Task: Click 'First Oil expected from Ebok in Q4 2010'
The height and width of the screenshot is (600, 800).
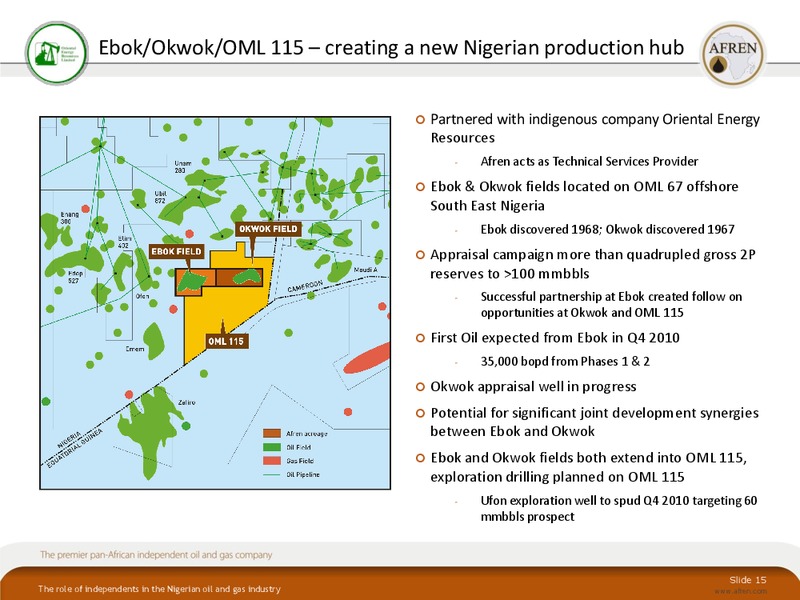Action: (555, 338)
